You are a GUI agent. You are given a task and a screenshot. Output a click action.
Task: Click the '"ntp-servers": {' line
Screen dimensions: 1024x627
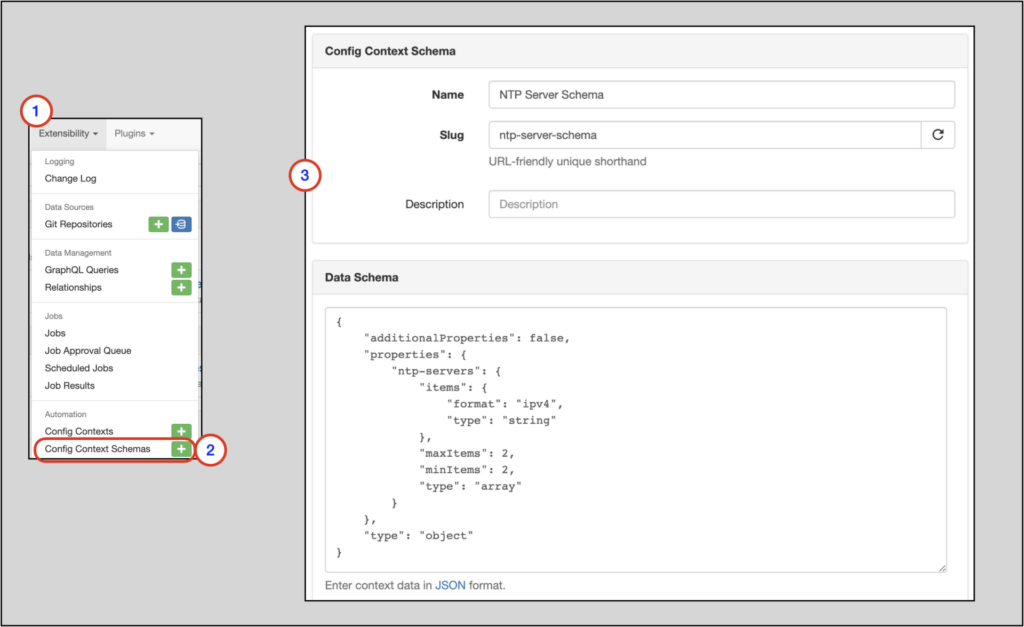point(446,371)
